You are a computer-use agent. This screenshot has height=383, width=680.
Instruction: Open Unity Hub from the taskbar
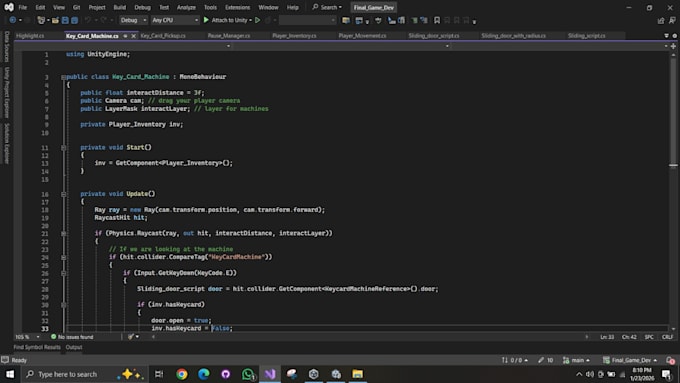pyautogui.click(x=314, y=374)
